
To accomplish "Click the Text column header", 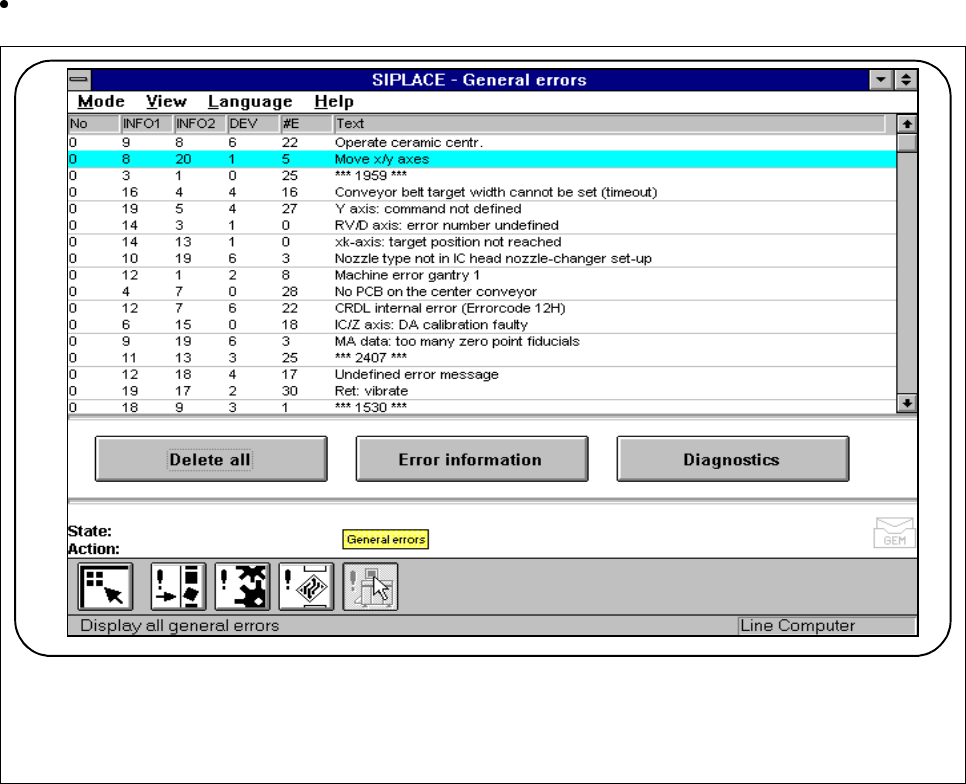I will (x=609, y=124).
